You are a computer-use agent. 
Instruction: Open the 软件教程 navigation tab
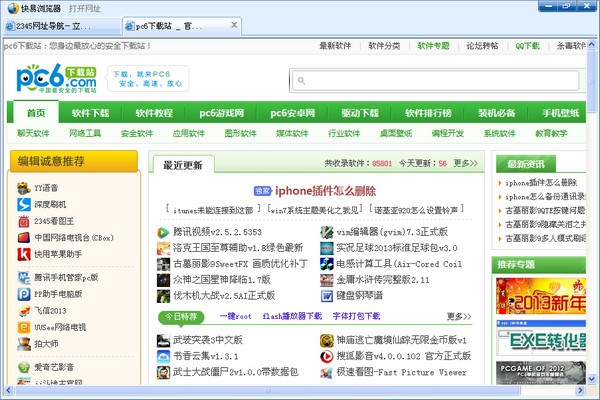coord(154,113)
